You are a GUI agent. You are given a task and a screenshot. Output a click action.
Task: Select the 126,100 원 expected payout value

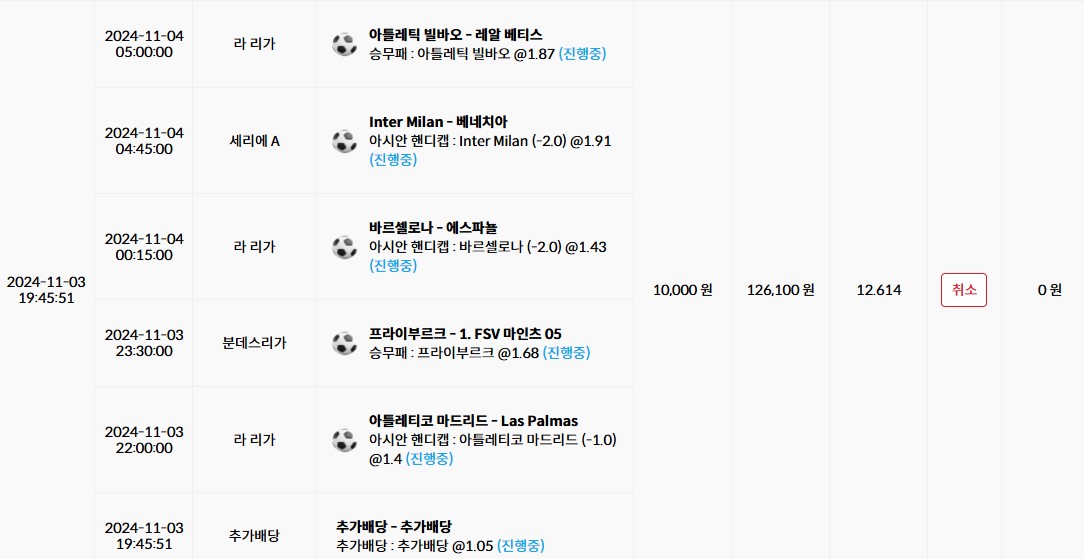pyautogui.click(x=780, y=290)
